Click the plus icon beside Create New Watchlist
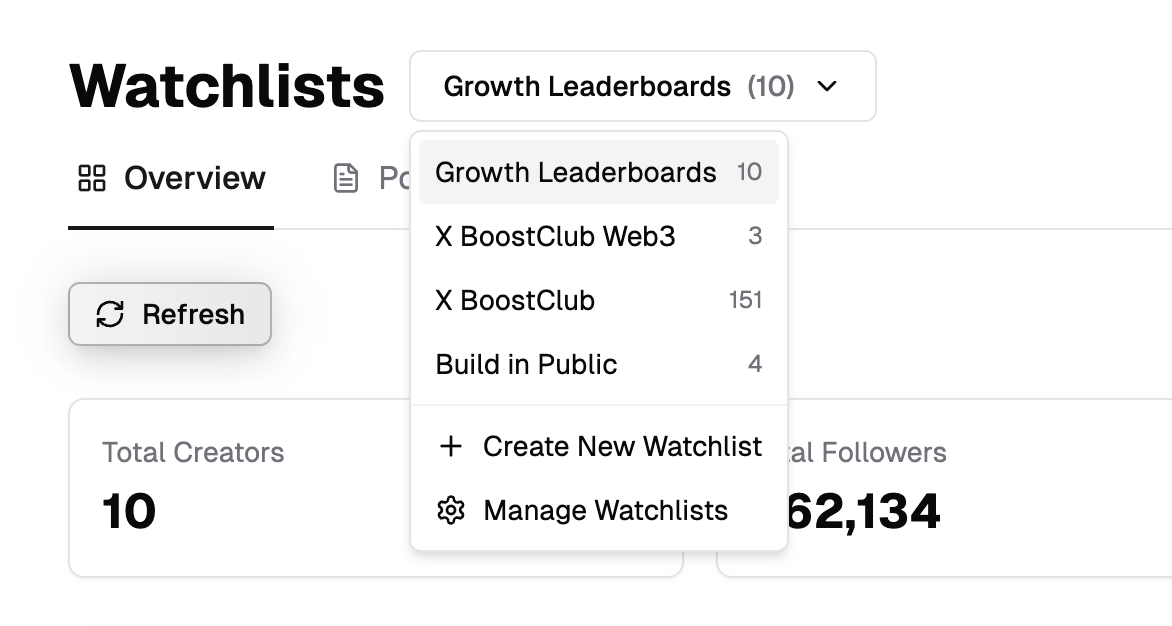Screen dimensions: 1172x626 [x=451, y=447]
